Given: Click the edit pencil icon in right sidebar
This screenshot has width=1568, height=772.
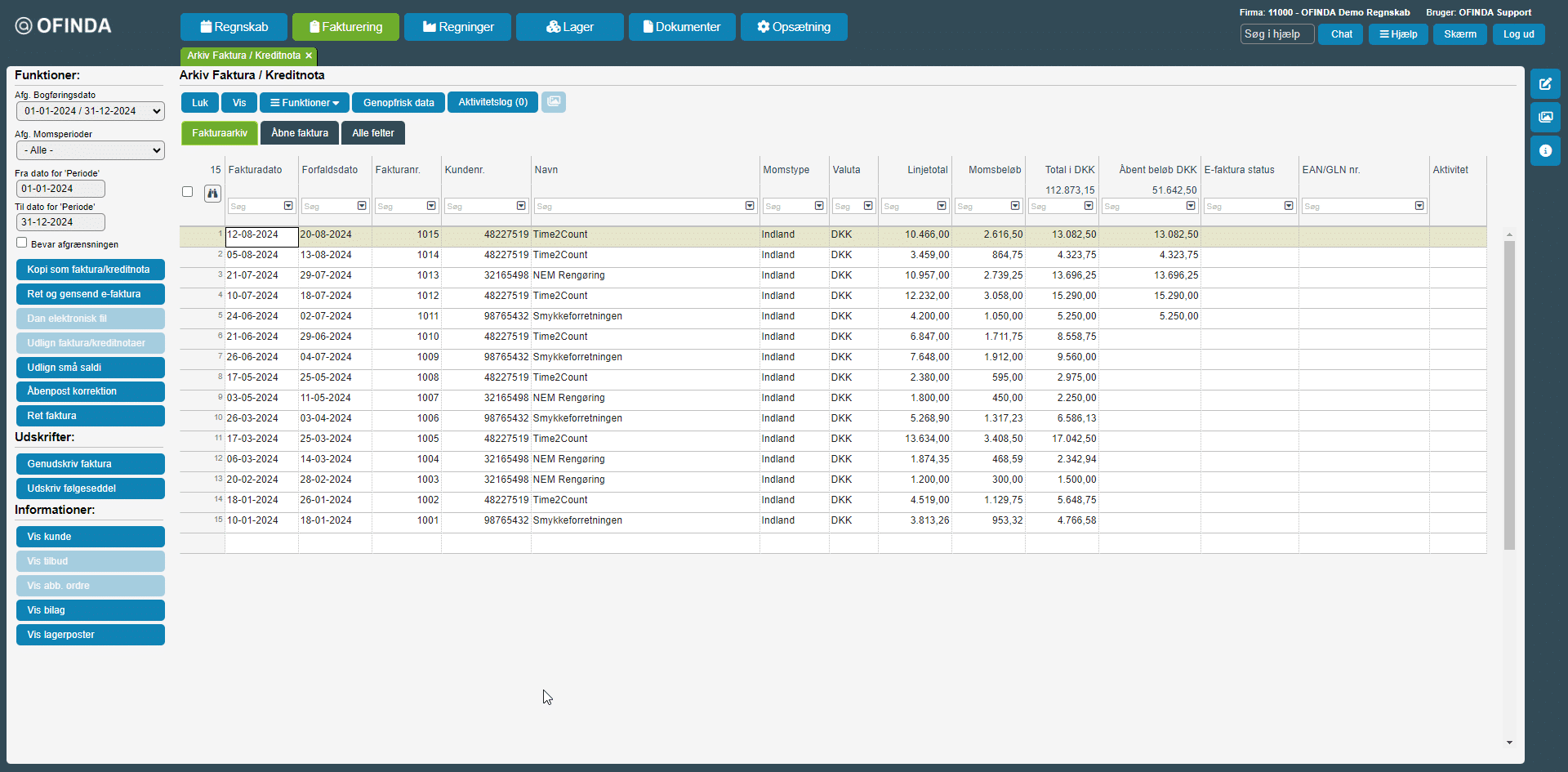Looking at the screenshot, I should (1545, 84).
